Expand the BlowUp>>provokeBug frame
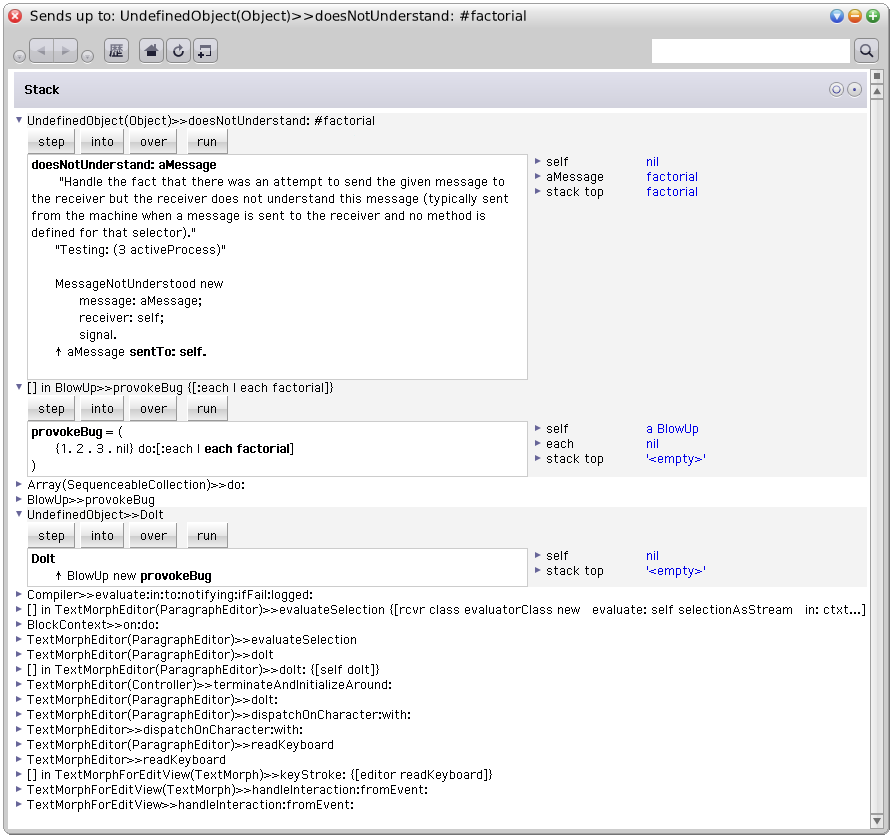Image resolution: width=892 pixels, height=839 pixels. pos(19,499)
